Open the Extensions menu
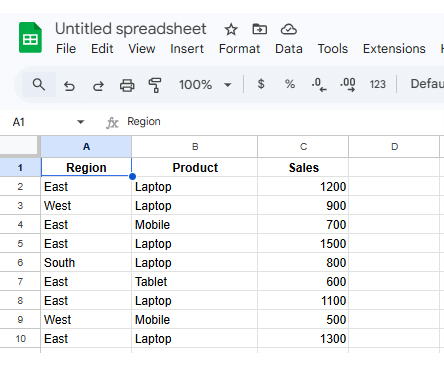The width and height of the screenshot is (444, 366). point(394,49)
